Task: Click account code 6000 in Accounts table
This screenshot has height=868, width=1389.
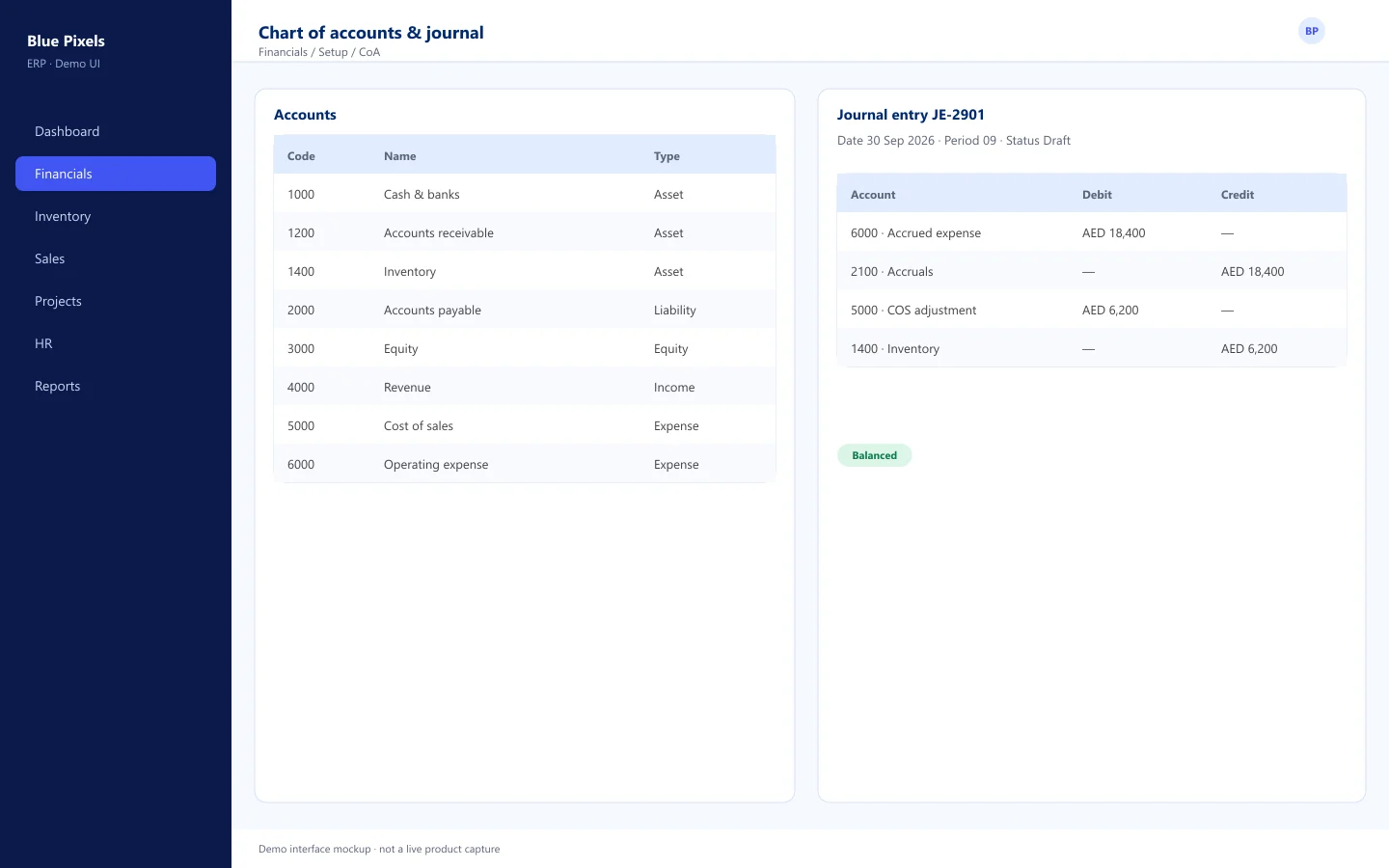Action: tap(301, 464)
